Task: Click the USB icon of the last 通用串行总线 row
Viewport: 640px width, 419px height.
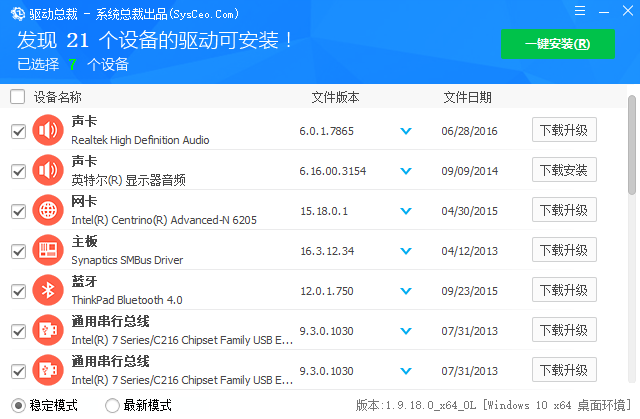Action: [x=48, y=370]
